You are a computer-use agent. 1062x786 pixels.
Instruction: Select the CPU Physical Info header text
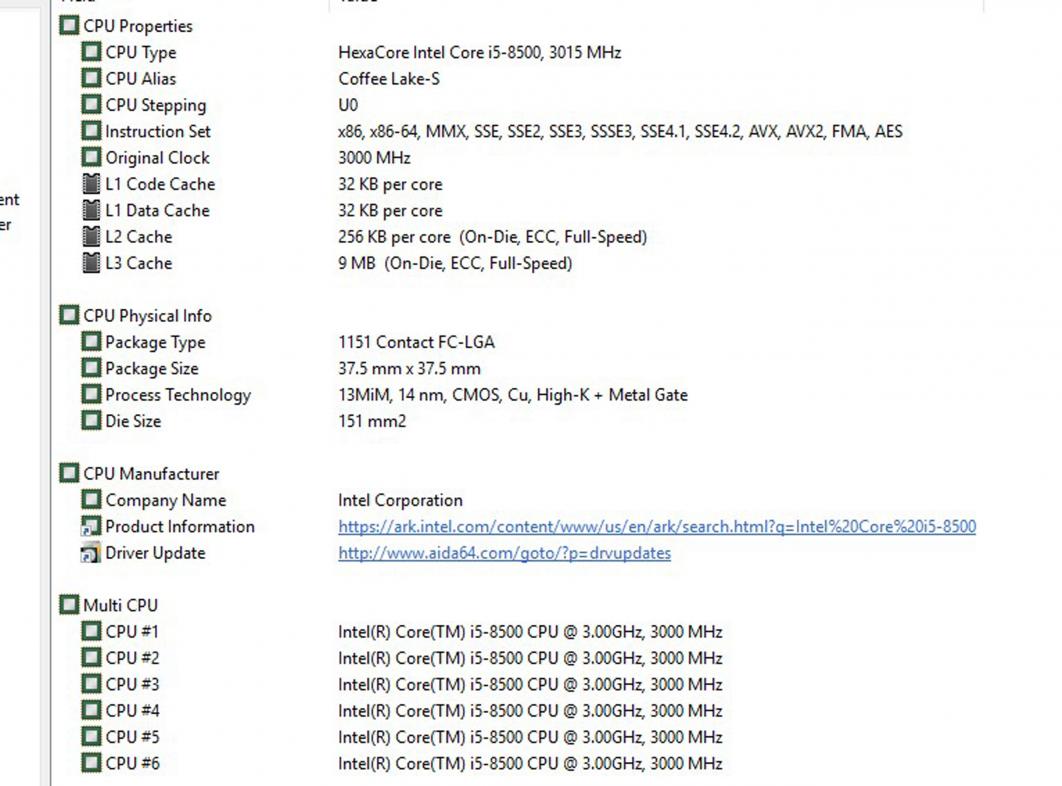coord(148,316)
